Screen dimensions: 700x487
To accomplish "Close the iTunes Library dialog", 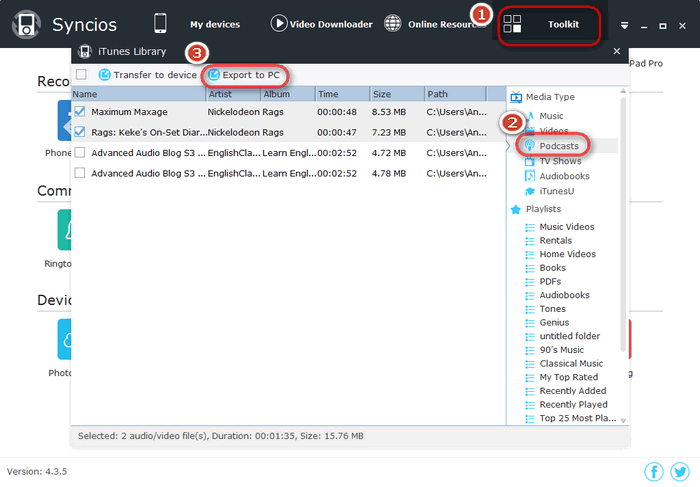I will [617, 51].
